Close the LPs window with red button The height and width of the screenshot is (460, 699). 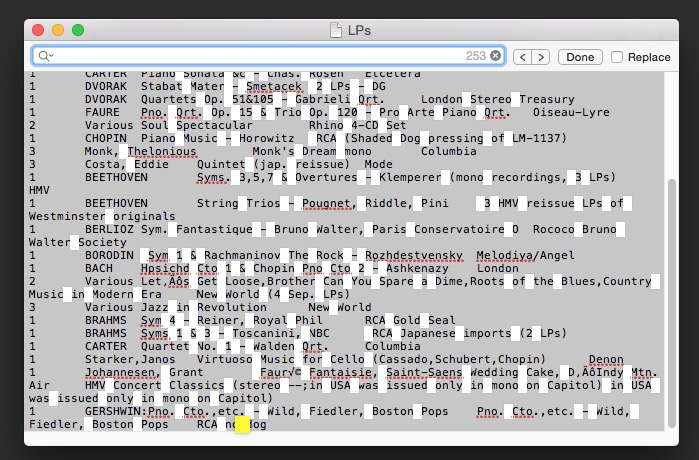[38, 30]
